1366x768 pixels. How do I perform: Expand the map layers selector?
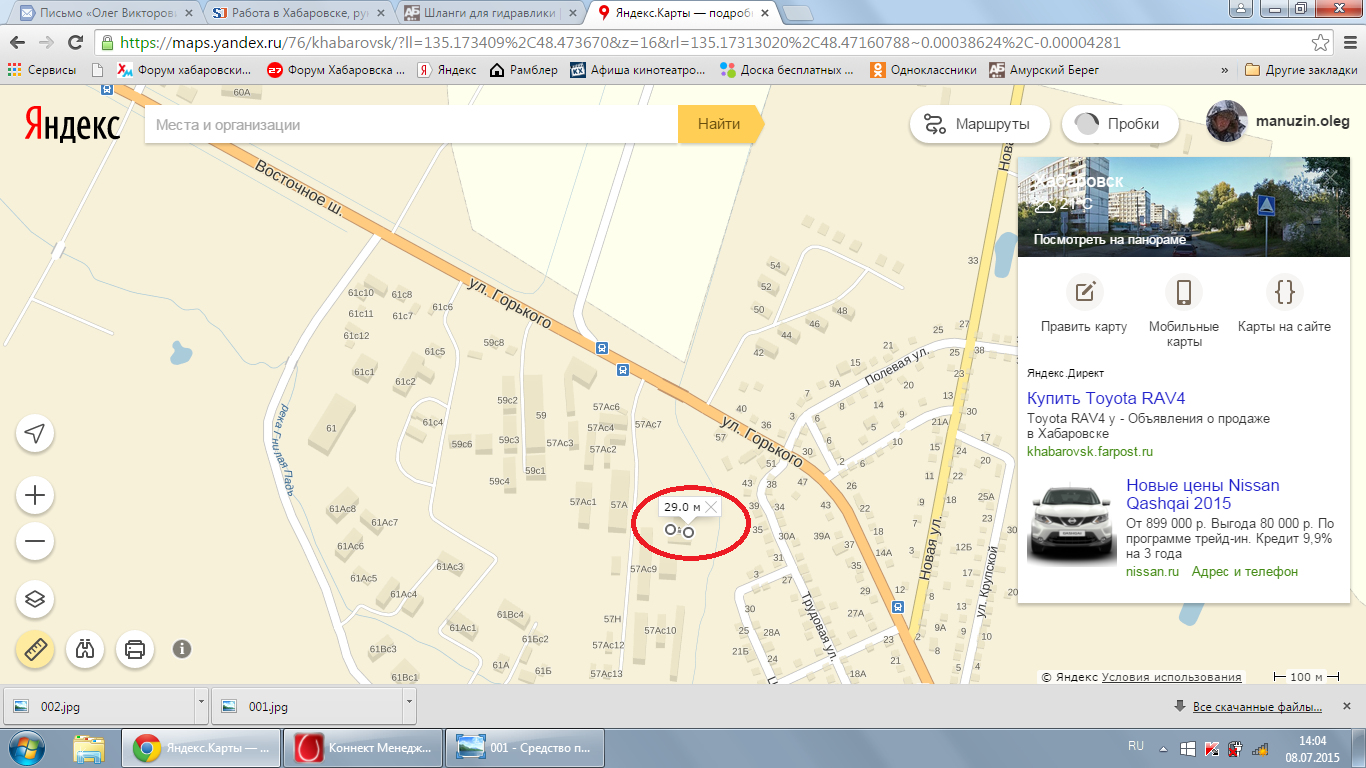pyautogui.click(x=35, y=599)
